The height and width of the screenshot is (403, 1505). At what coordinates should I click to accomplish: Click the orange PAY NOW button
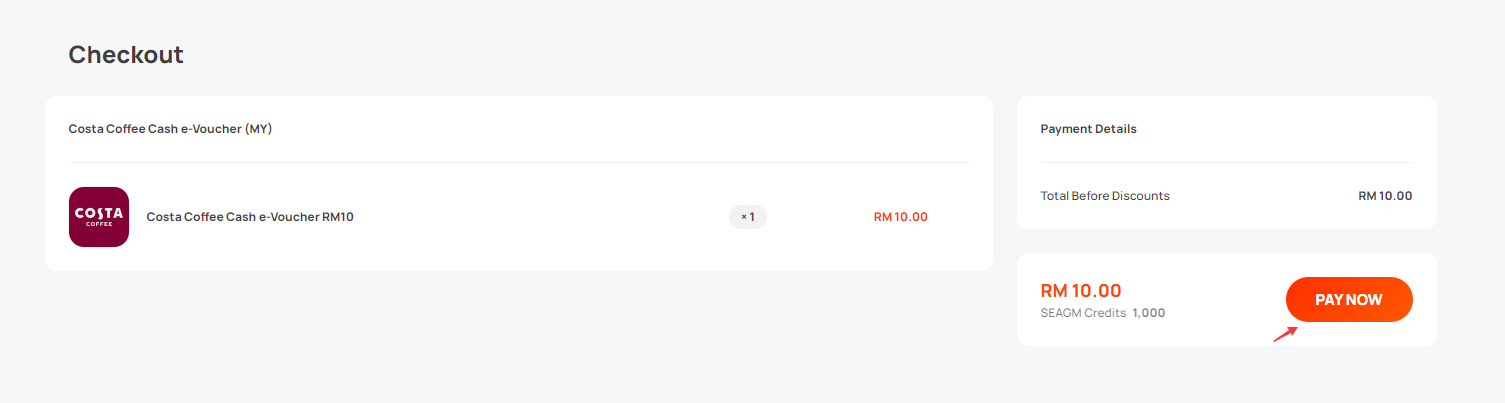pos(1349,300)
